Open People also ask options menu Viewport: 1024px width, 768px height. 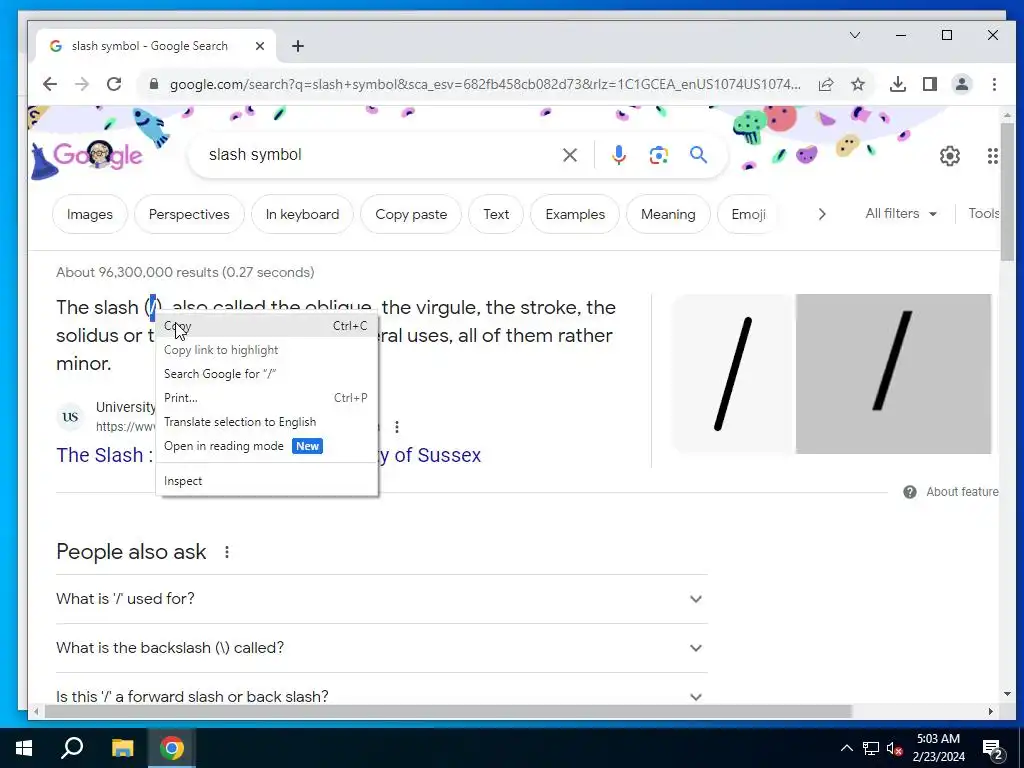pos(227,552)
